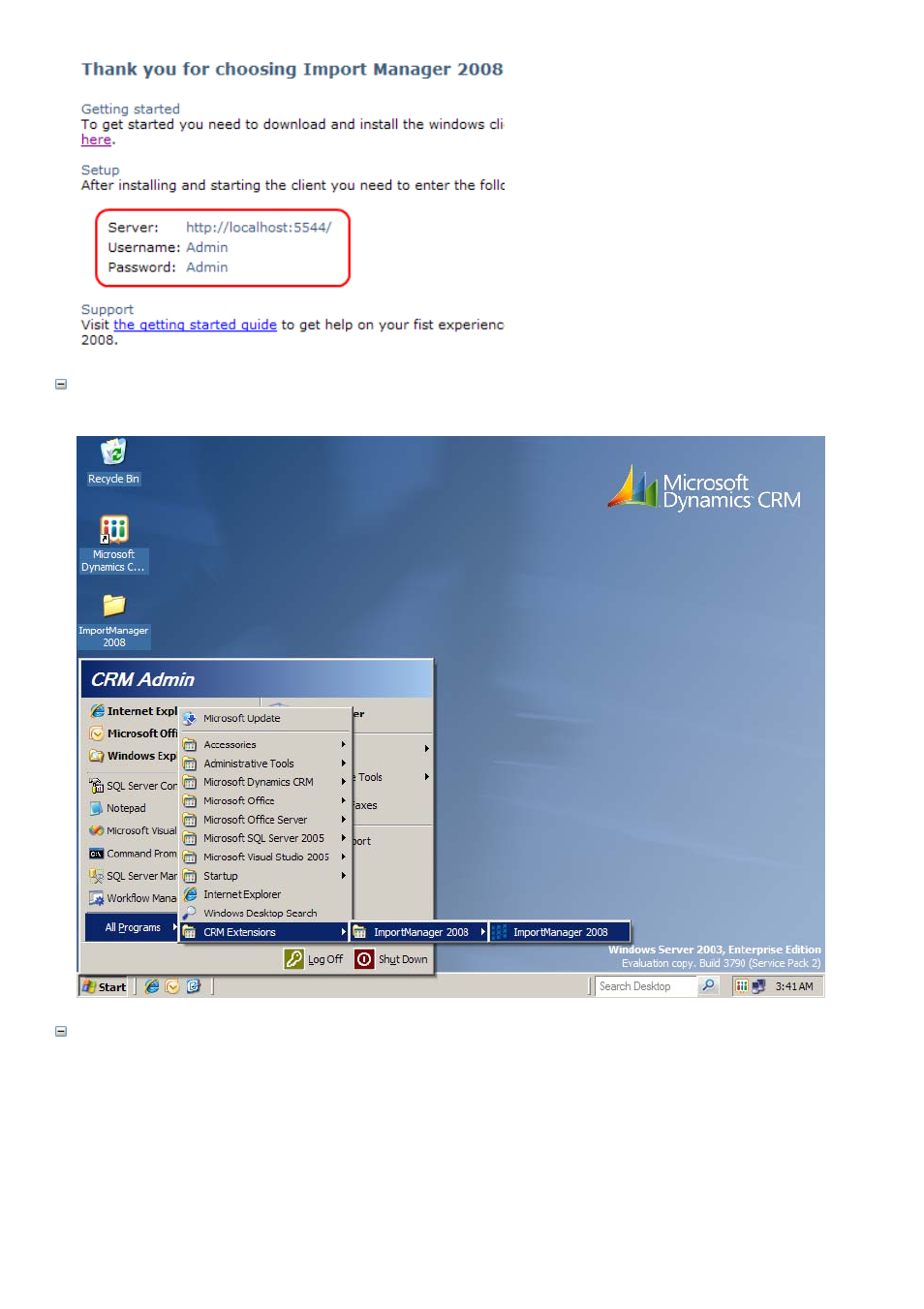Viewport: 924px width, 1309px height.
Task: Follow the 'here' download link
Action: pos(96,140)
